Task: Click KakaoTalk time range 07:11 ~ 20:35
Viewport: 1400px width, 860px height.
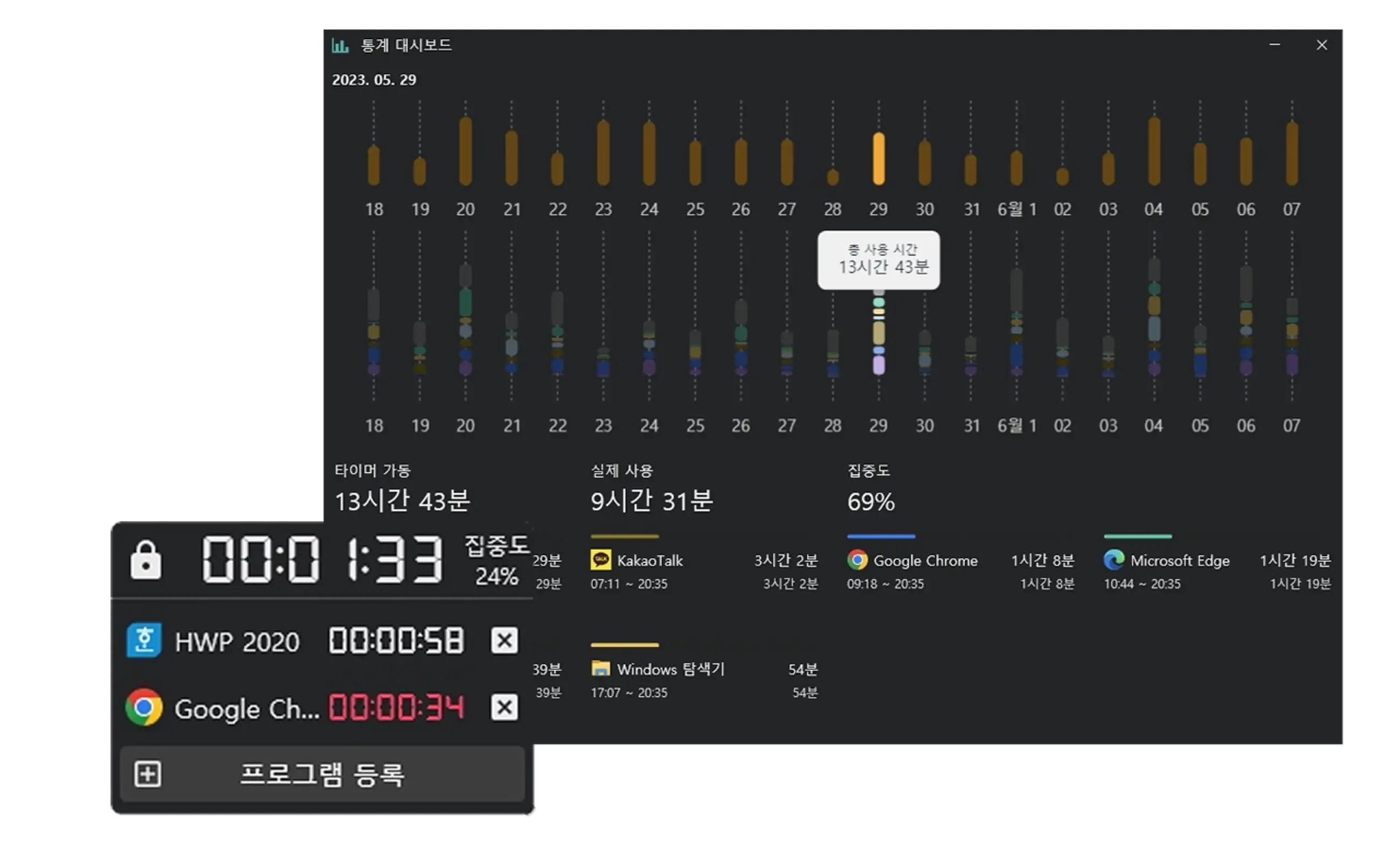Action: tap(629, 584)
